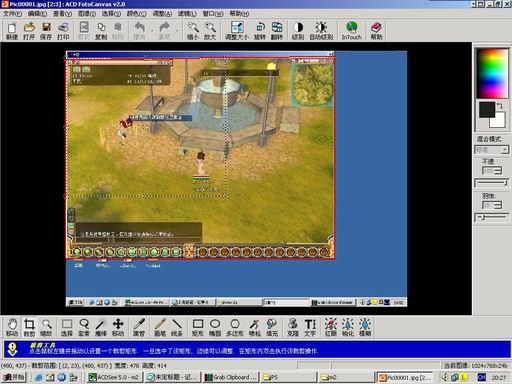The image size is (512, 384).
Task: Open the Adjust (调整) menu
Action: [x=162, y=14]
